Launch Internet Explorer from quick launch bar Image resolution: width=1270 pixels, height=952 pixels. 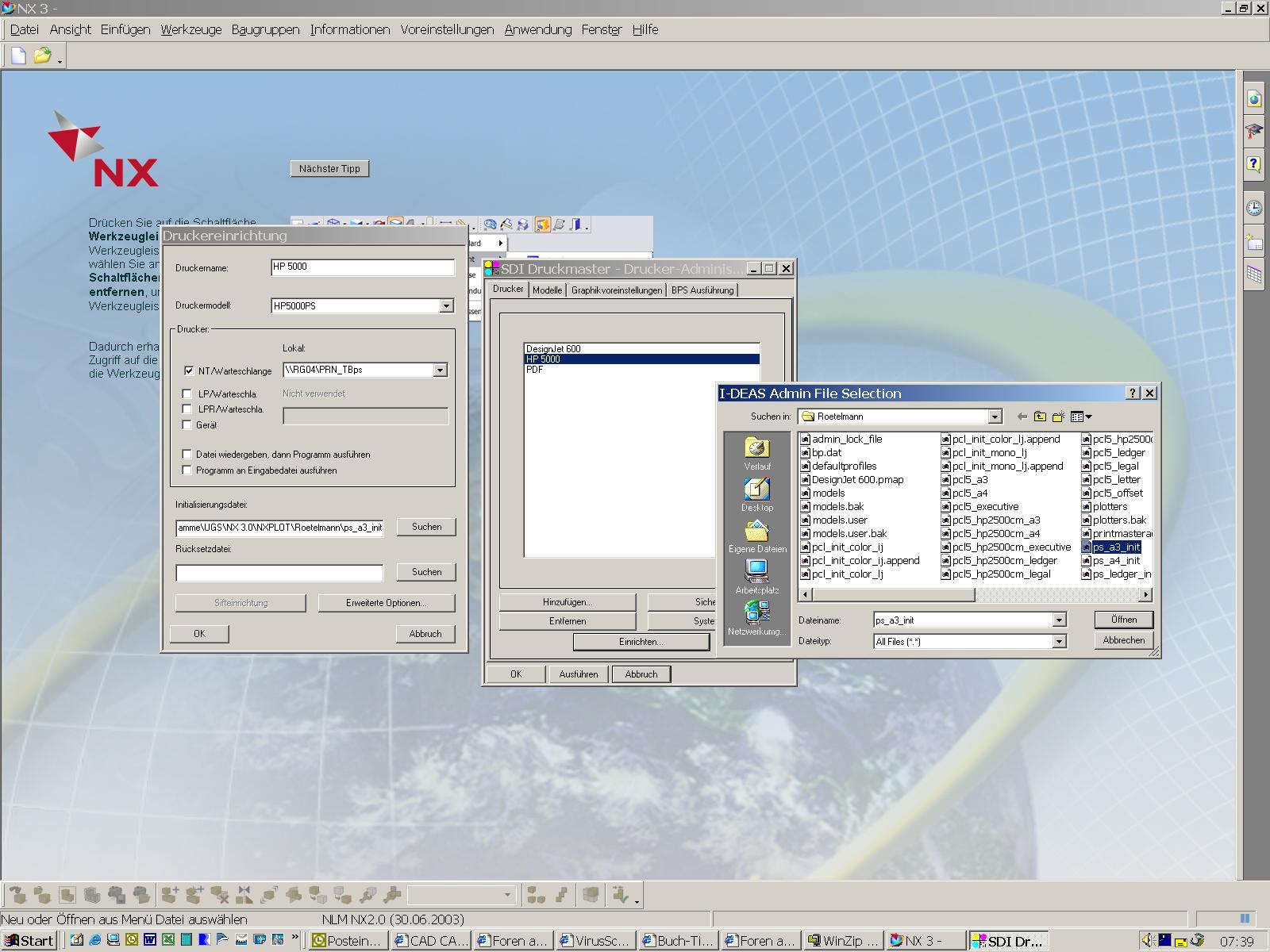[95, 941]
